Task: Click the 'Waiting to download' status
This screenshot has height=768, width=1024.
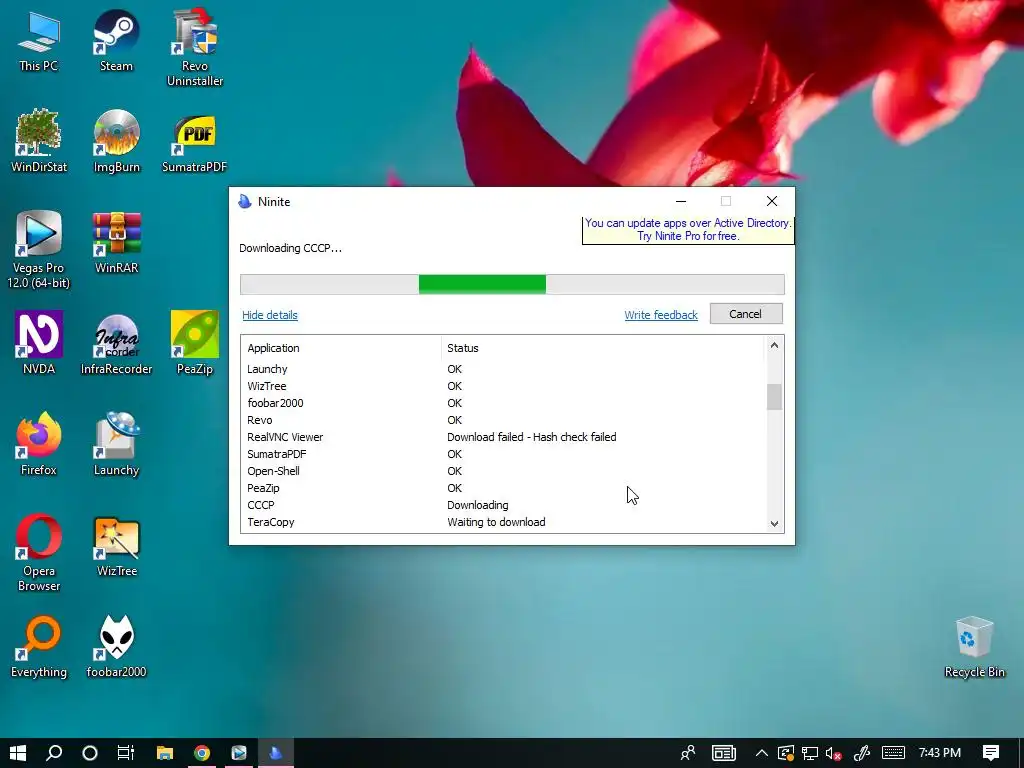Action: coord(496,522)
